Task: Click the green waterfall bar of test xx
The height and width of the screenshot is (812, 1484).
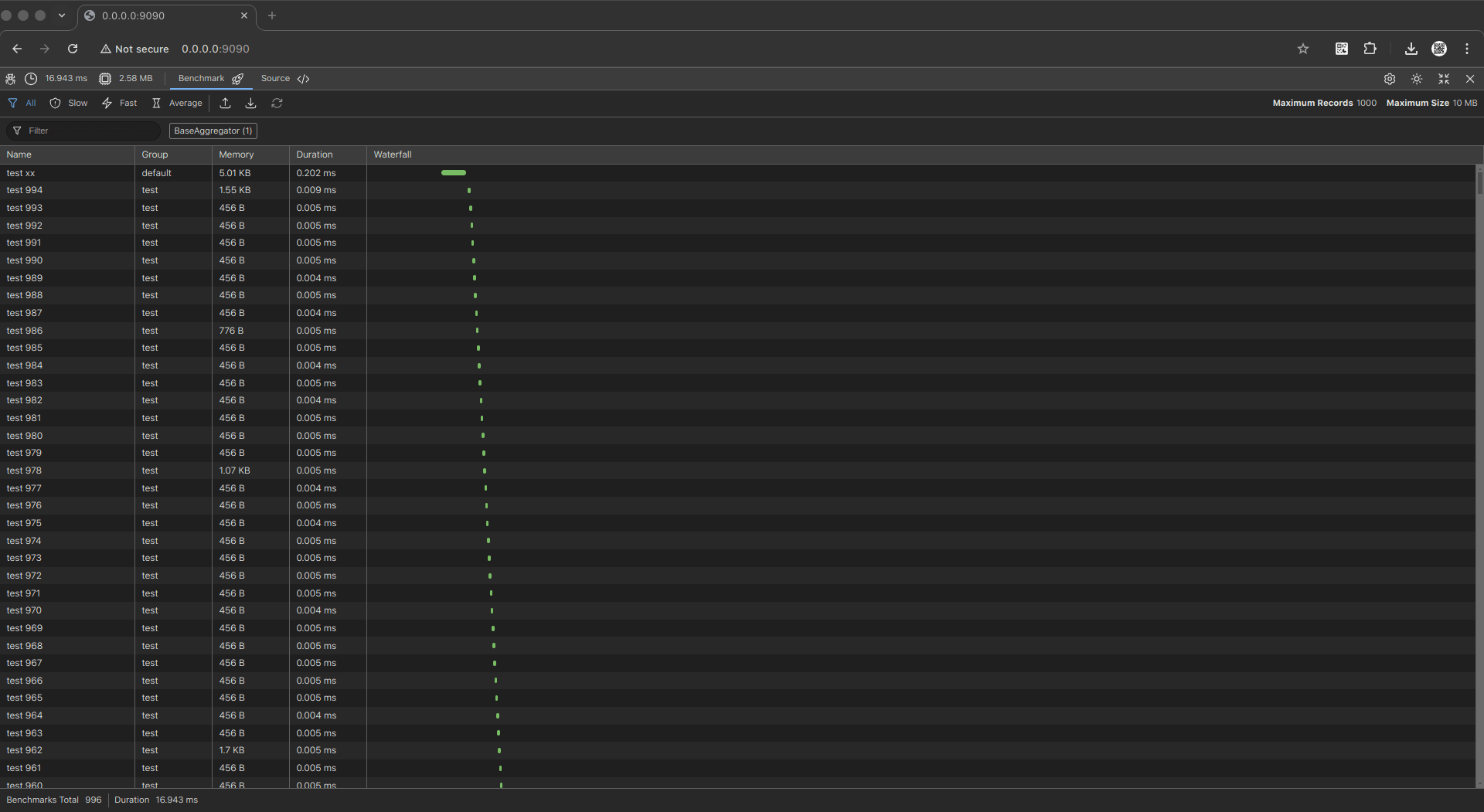Action: (x=454, y=173)
